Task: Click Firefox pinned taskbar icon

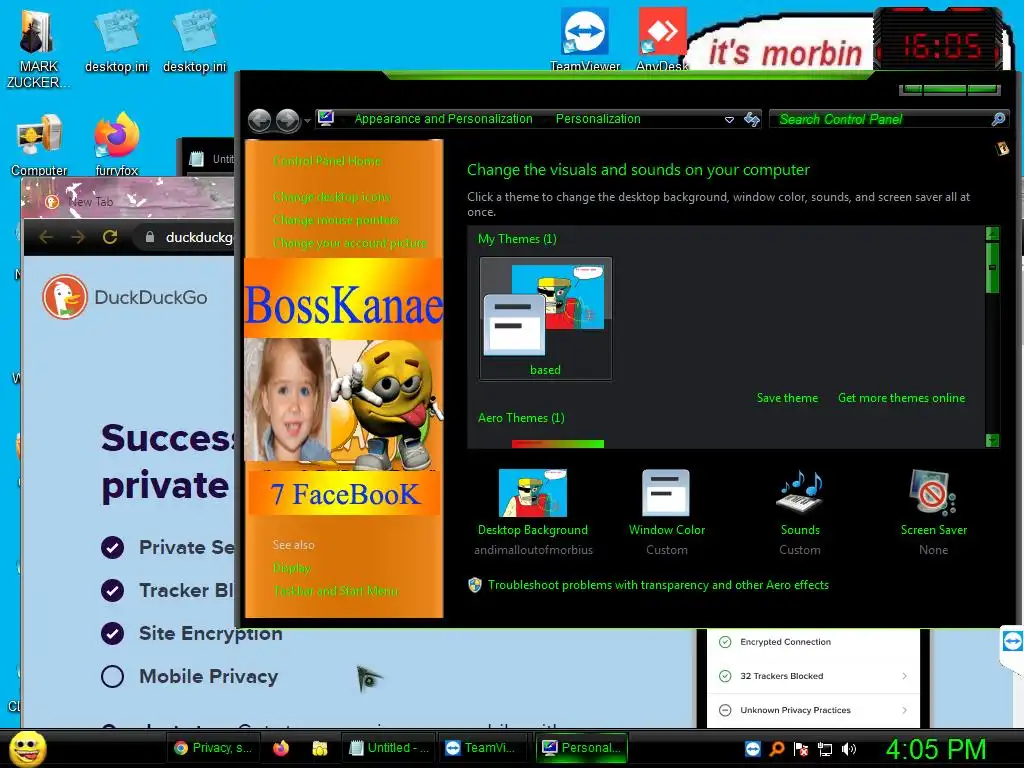Action: pyautogui.click(x=281, y=748)
